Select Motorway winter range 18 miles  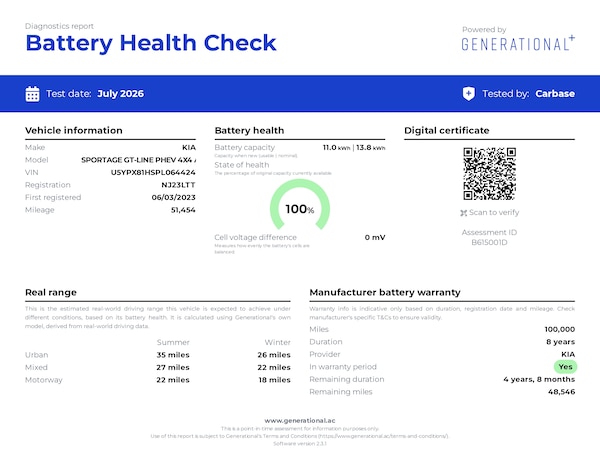pyautogui.click(x=275, y=380)
